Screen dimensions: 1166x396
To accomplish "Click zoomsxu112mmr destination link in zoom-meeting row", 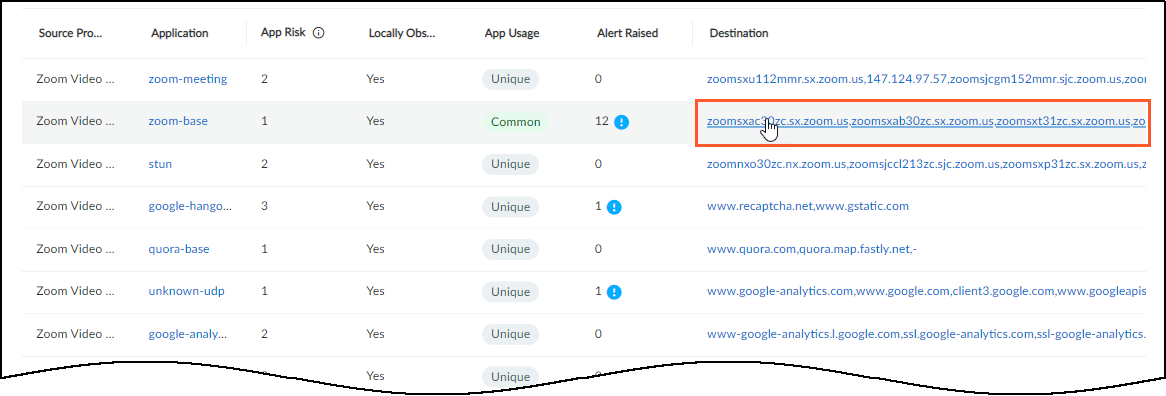I will [x=785, y=79].
